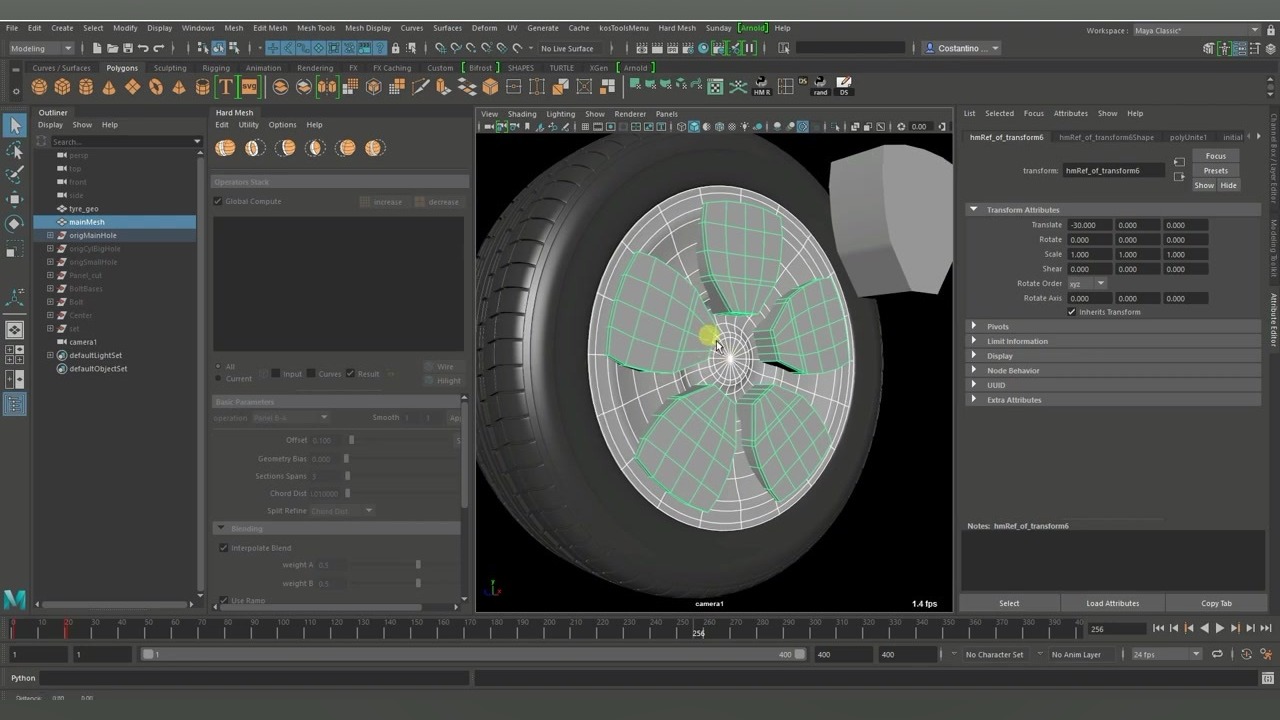1280x720 pixels.
Task: Open the Mesh Tools menu
Action: [x=316, y=28]
